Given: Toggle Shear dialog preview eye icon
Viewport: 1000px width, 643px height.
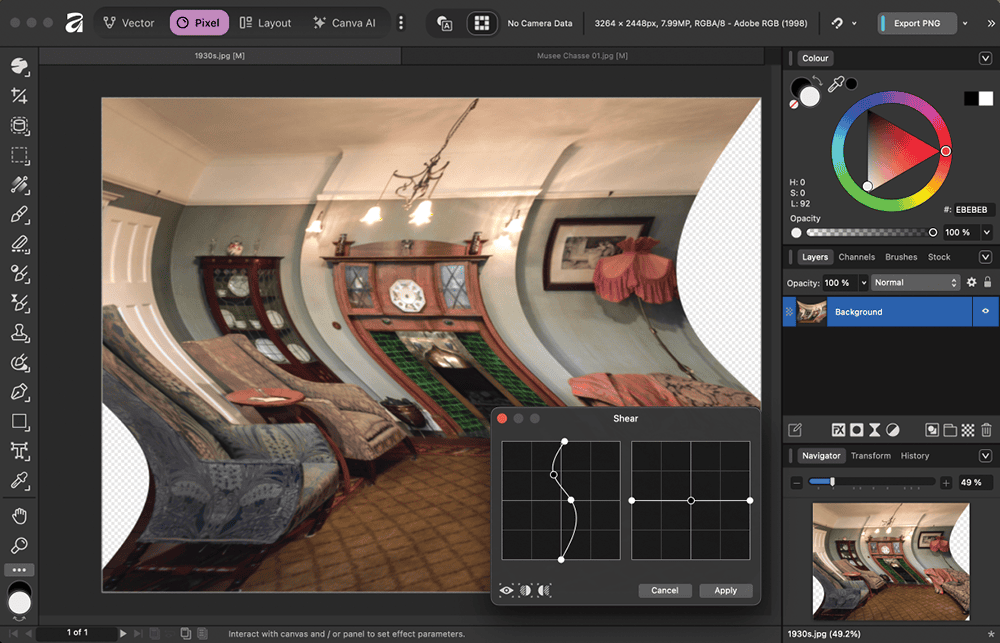Looking at the screenshot, I should point(507,591).
